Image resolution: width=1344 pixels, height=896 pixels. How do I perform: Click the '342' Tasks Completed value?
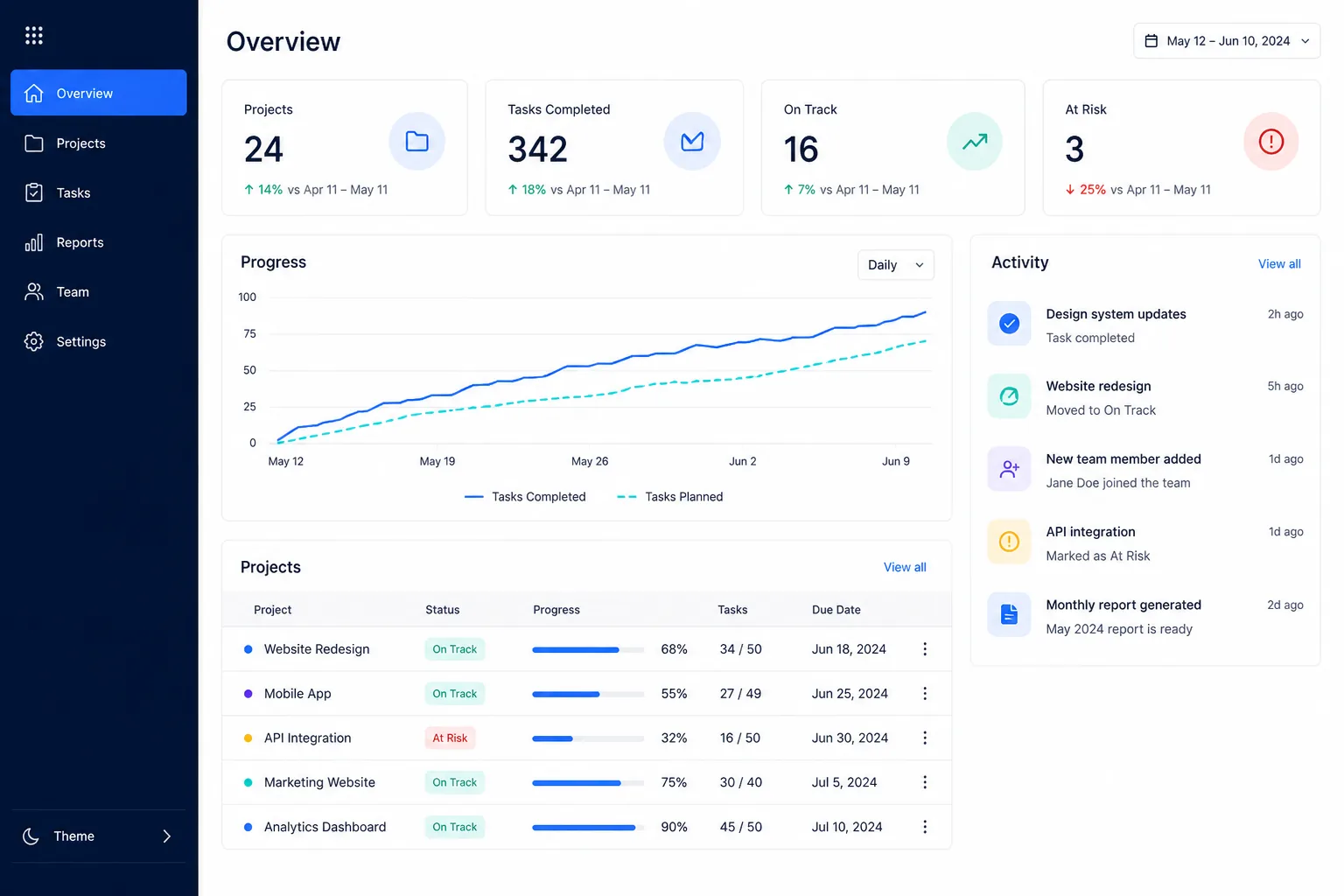537,149
